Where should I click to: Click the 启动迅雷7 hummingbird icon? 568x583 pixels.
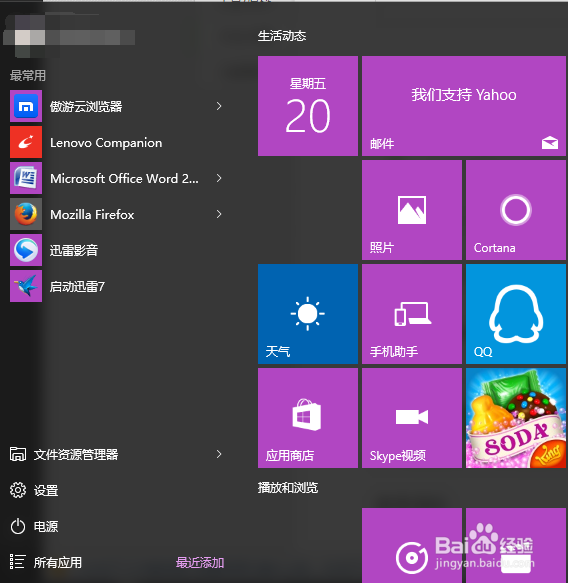tap(26, 286)
